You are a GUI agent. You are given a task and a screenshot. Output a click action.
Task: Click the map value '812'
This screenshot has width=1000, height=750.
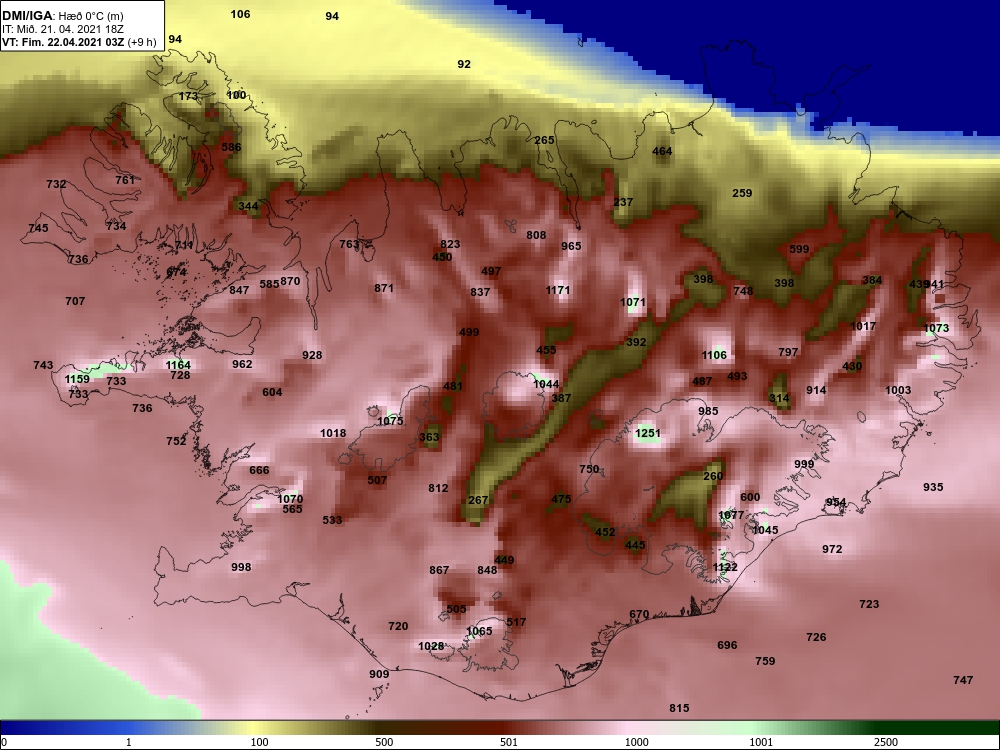(438, 488)
